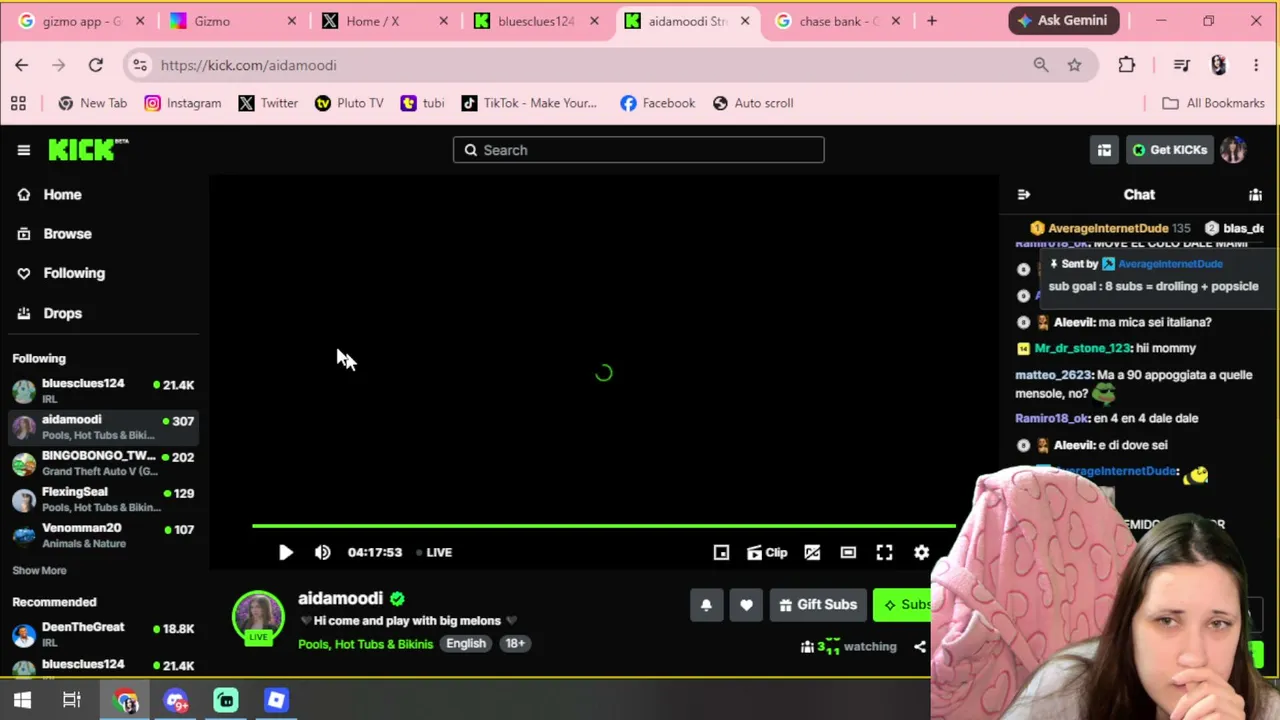Click the address bar URL

point(248,65)
